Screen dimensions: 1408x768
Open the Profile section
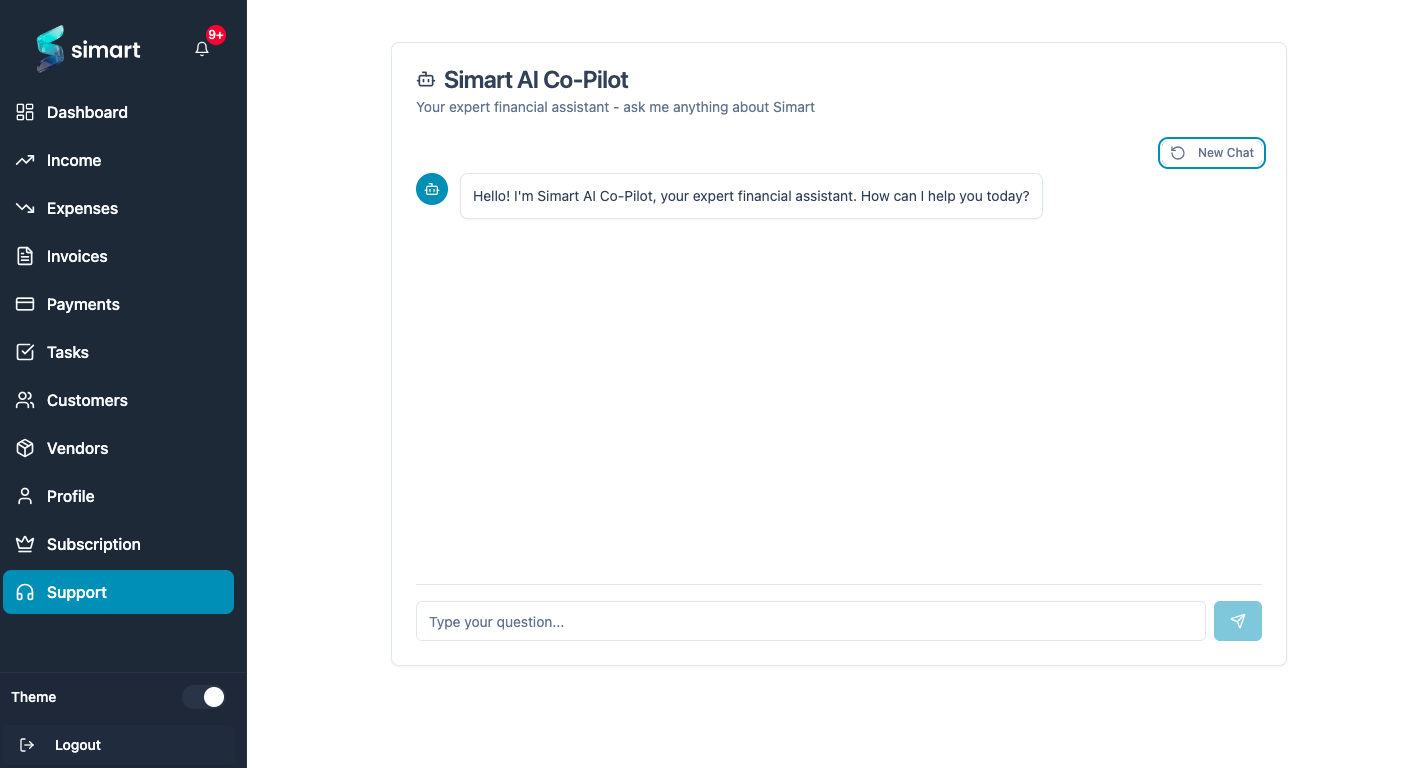(x=70, y=496)
